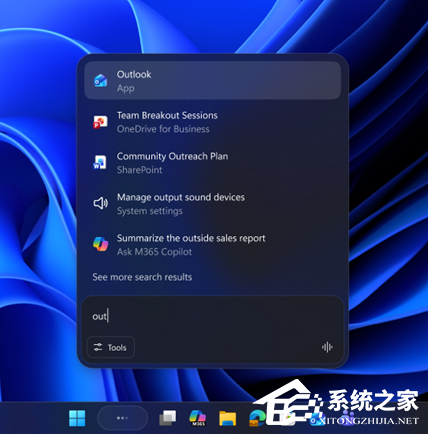Click the M365 Copilot result icon
This screenshot has height=434, width=428.
(x=100, y=244)
